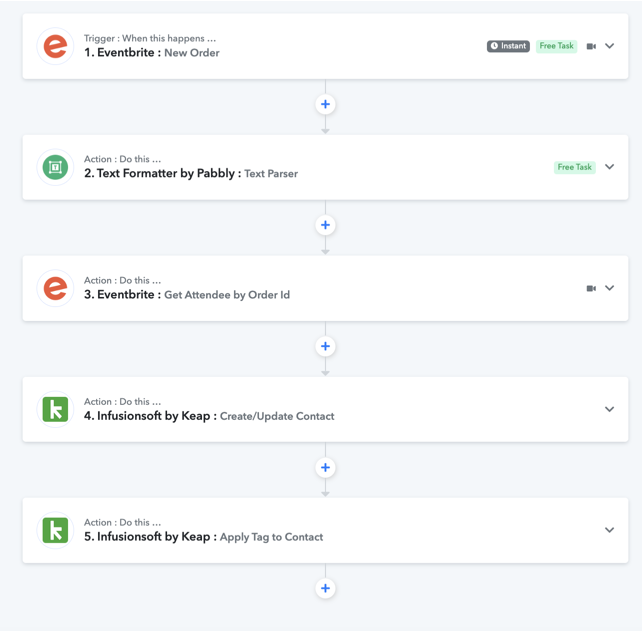The image size is (642, 631).
Task: Add a step after Eventbrite New Order
Action: click(326, 104)
